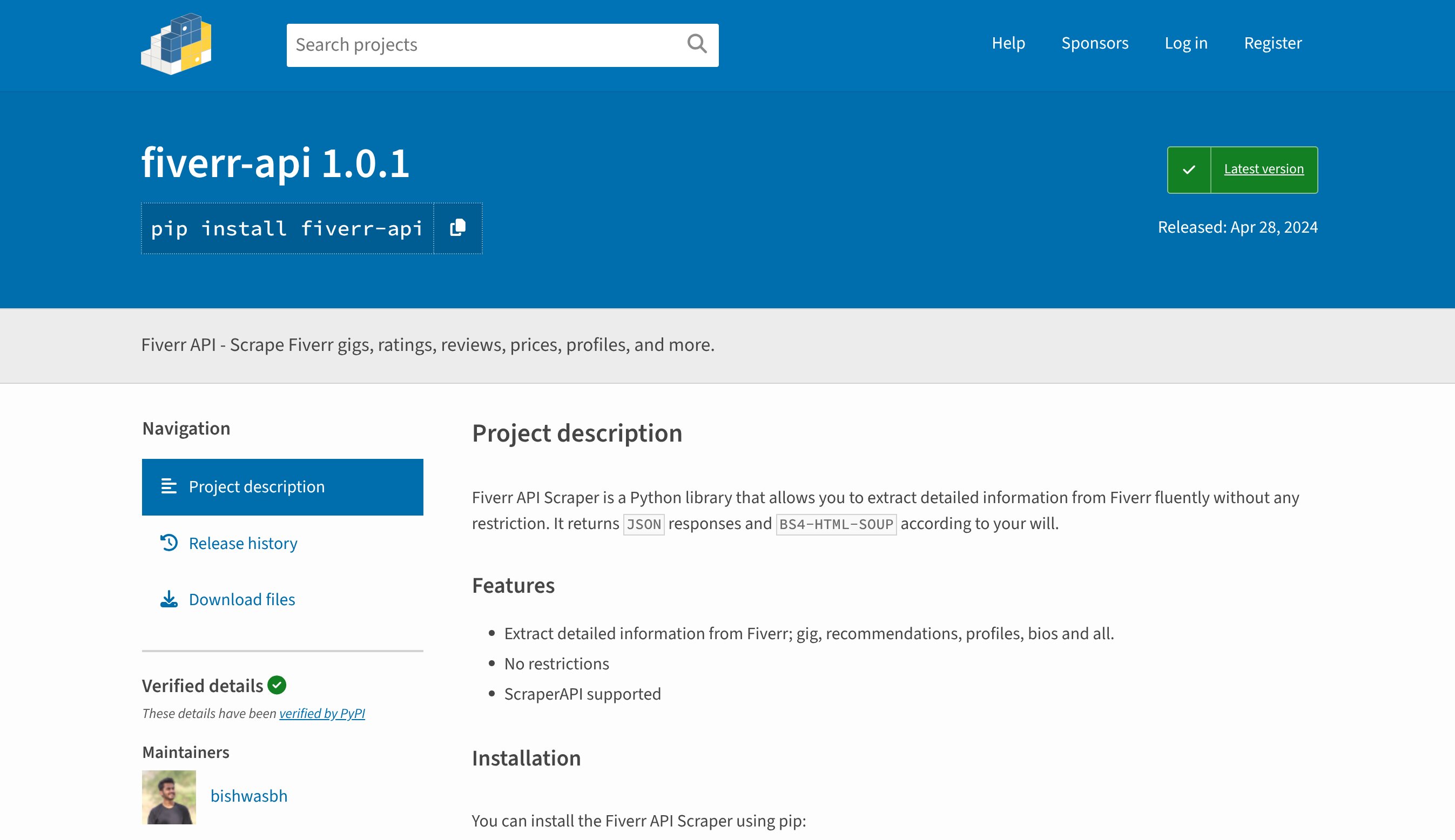This screenshot has height=840, width=1455.
Task: Switch to Release history section
Action: 242,543
